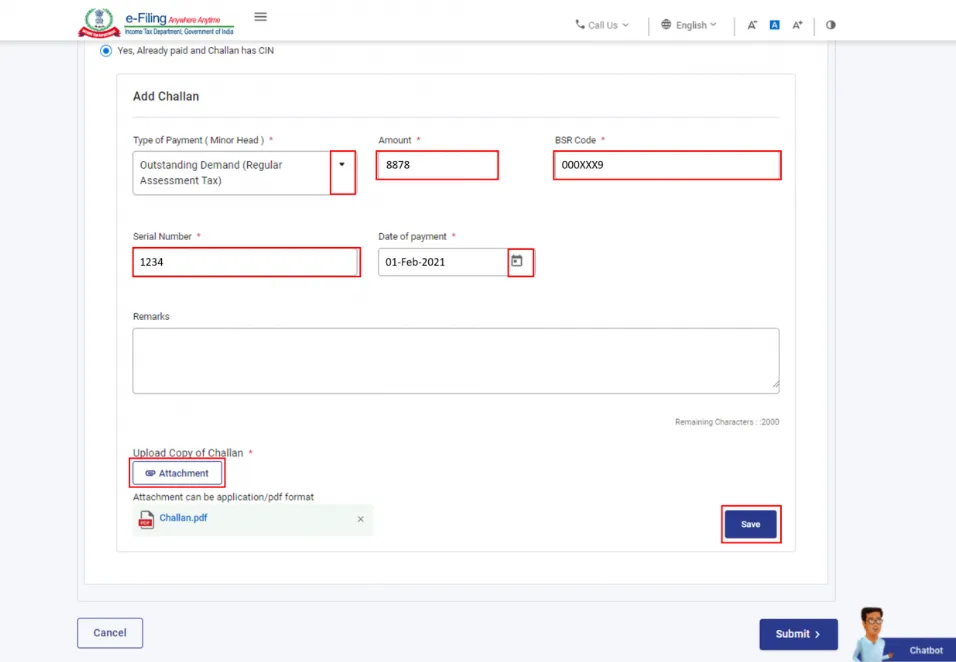956x662 pixels.
Task: Click the Submit button
Action: (798, 634)
